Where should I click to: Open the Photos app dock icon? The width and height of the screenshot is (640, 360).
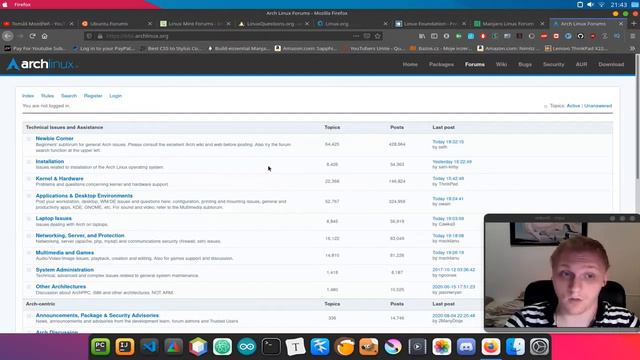click(442, 347)
